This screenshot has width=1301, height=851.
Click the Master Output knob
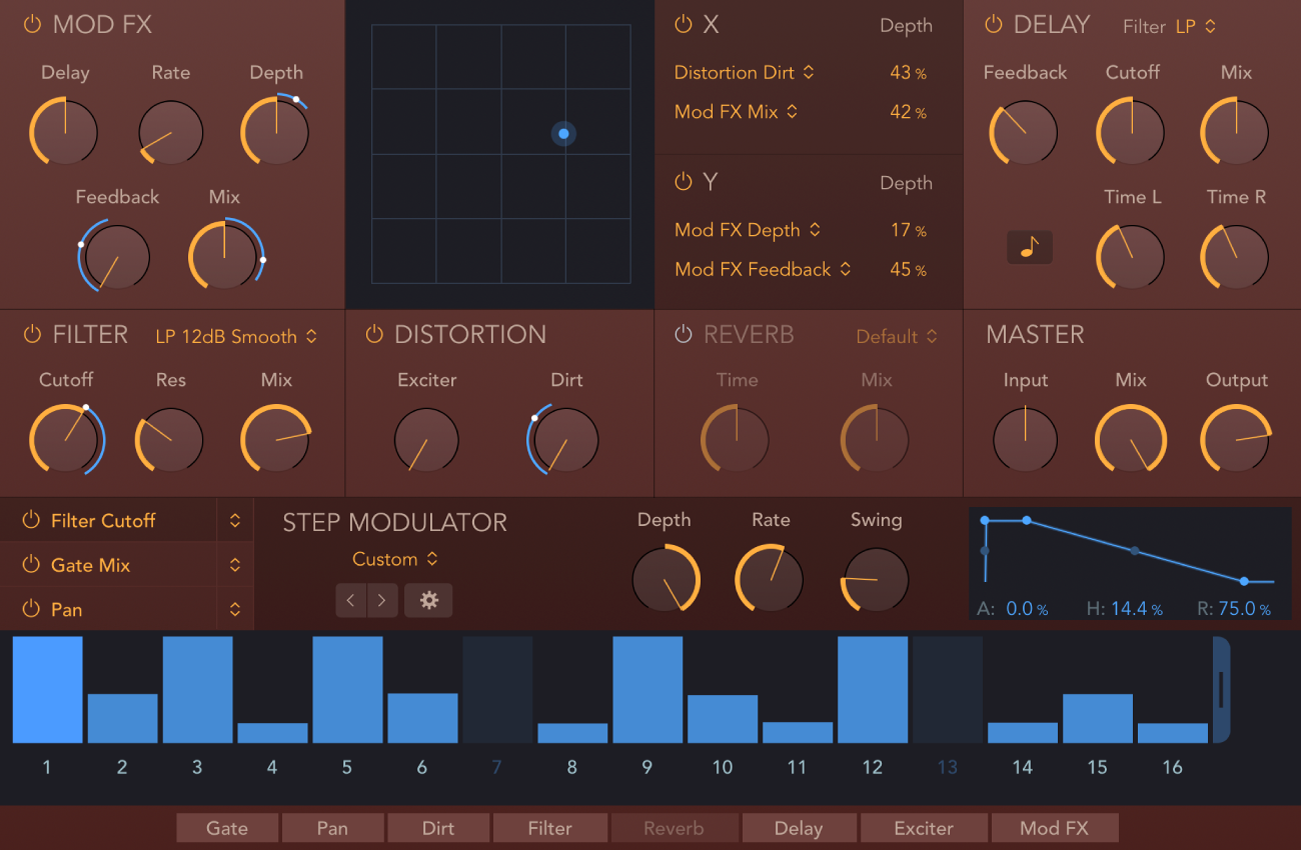click(1236, 440)
